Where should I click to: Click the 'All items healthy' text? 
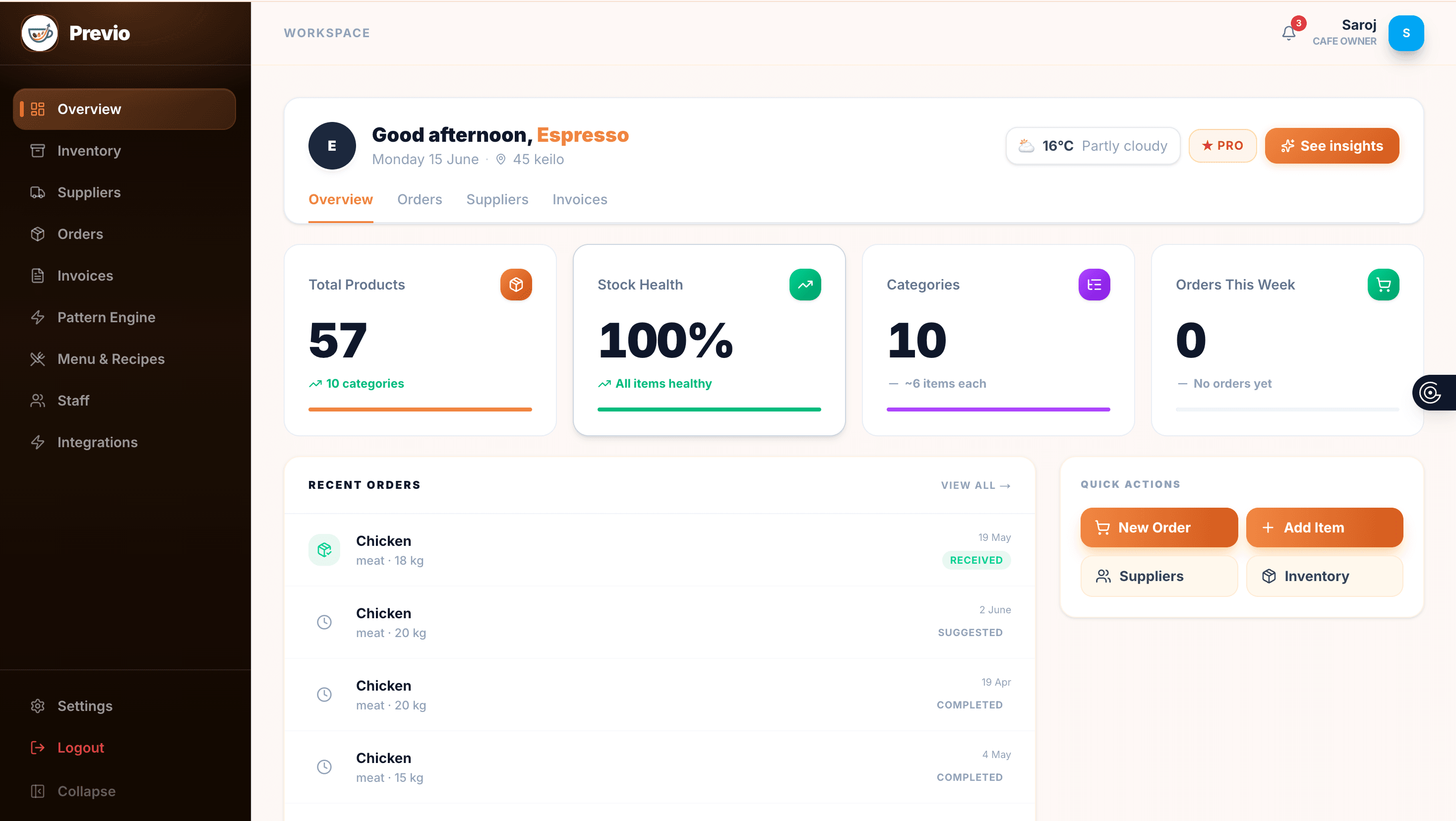coord(664,384)
